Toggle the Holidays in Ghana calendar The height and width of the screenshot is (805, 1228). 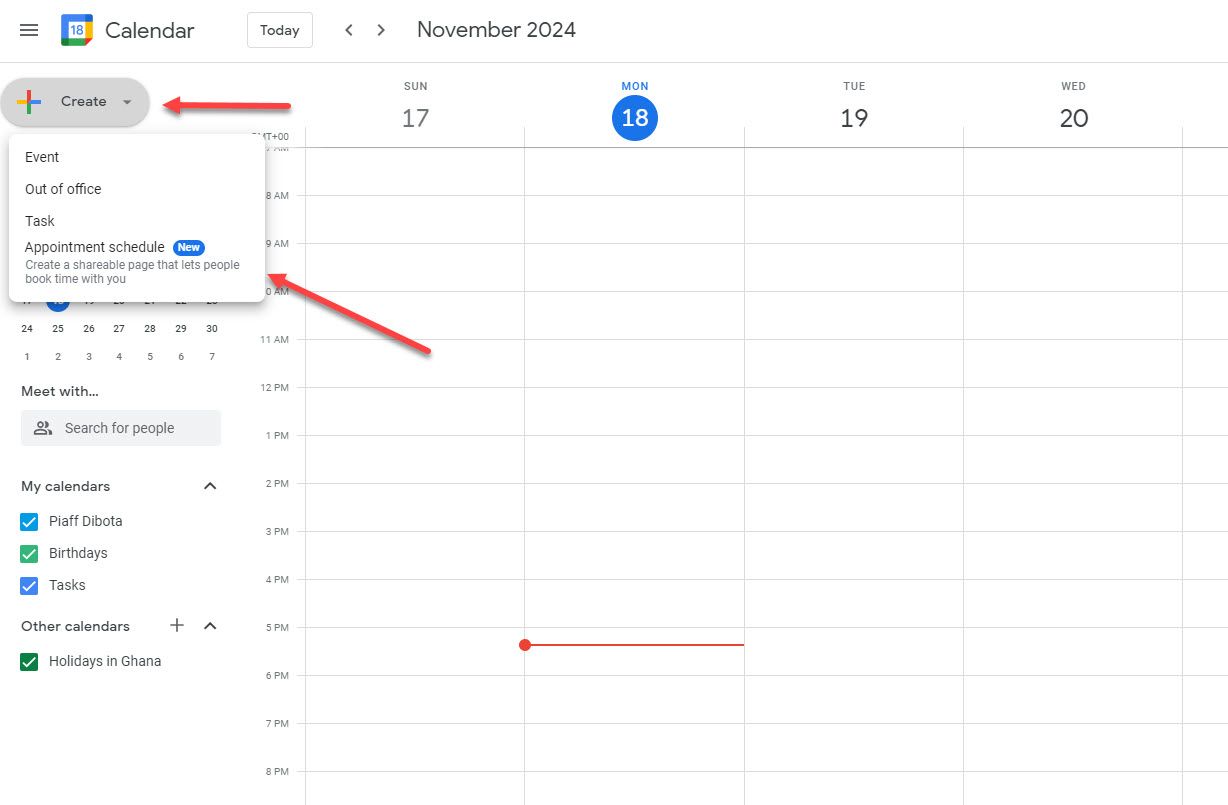[29, 661]
